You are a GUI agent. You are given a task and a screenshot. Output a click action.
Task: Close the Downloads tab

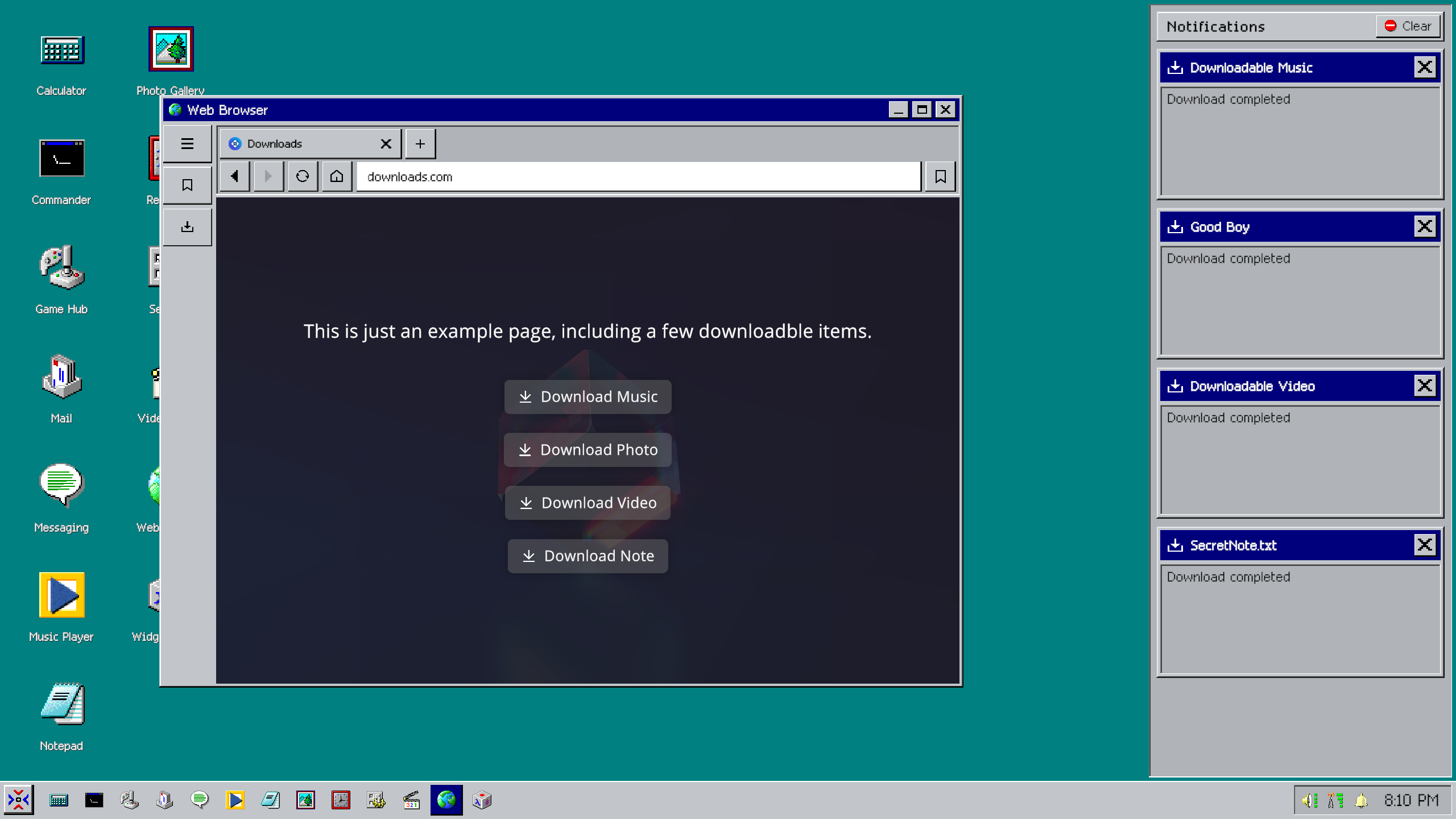point(386,144)
